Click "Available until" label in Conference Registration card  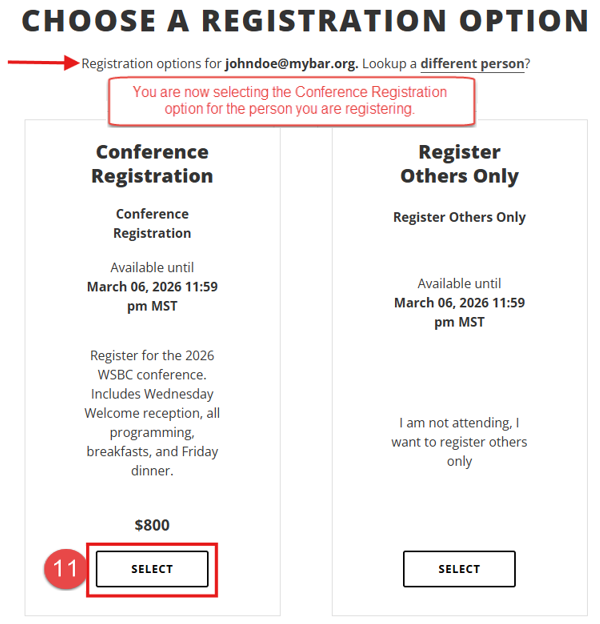152,267
